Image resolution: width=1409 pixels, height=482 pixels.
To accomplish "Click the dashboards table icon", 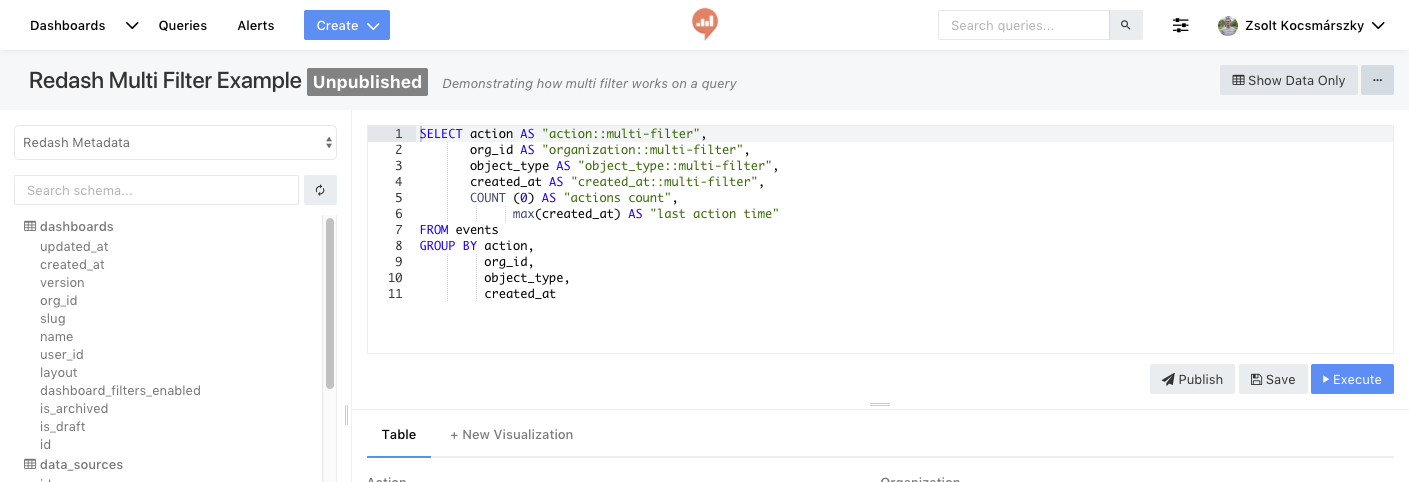I will point(30,227).
